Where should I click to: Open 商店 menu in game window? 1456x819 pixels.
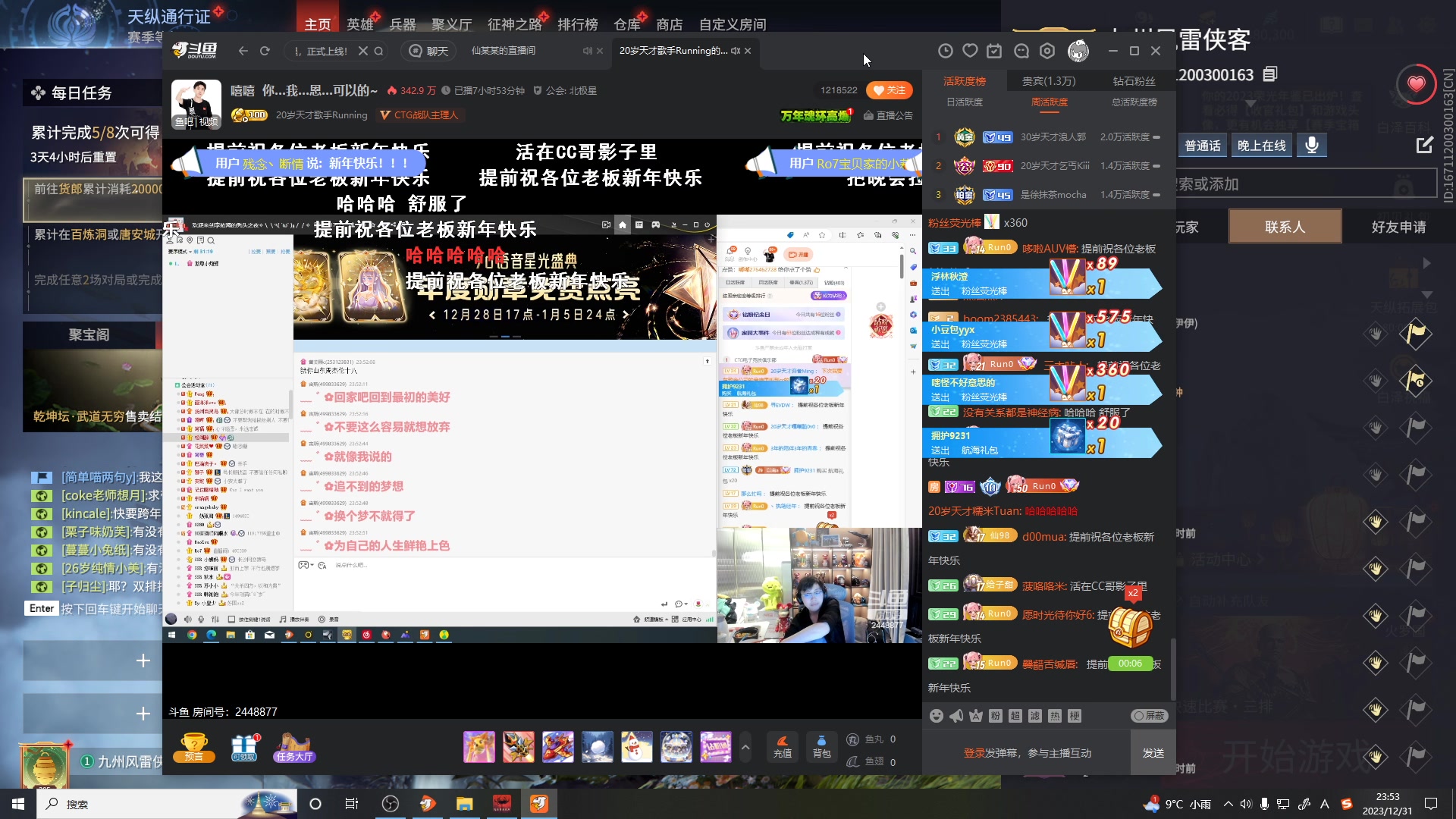click(670, 24)
